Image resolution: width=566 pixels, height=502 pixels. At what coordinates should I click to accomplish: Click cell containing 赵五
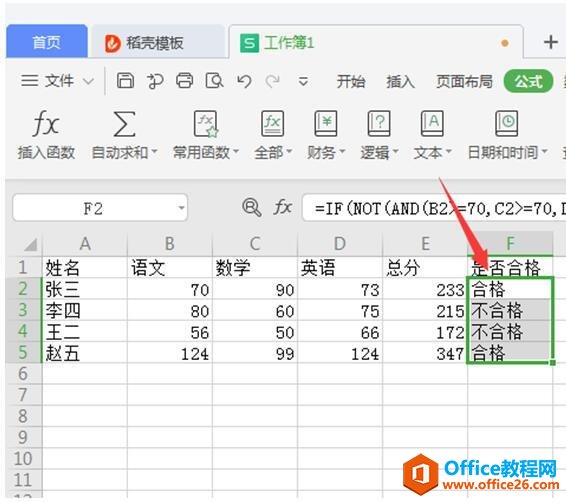click(x=85, y=353)
